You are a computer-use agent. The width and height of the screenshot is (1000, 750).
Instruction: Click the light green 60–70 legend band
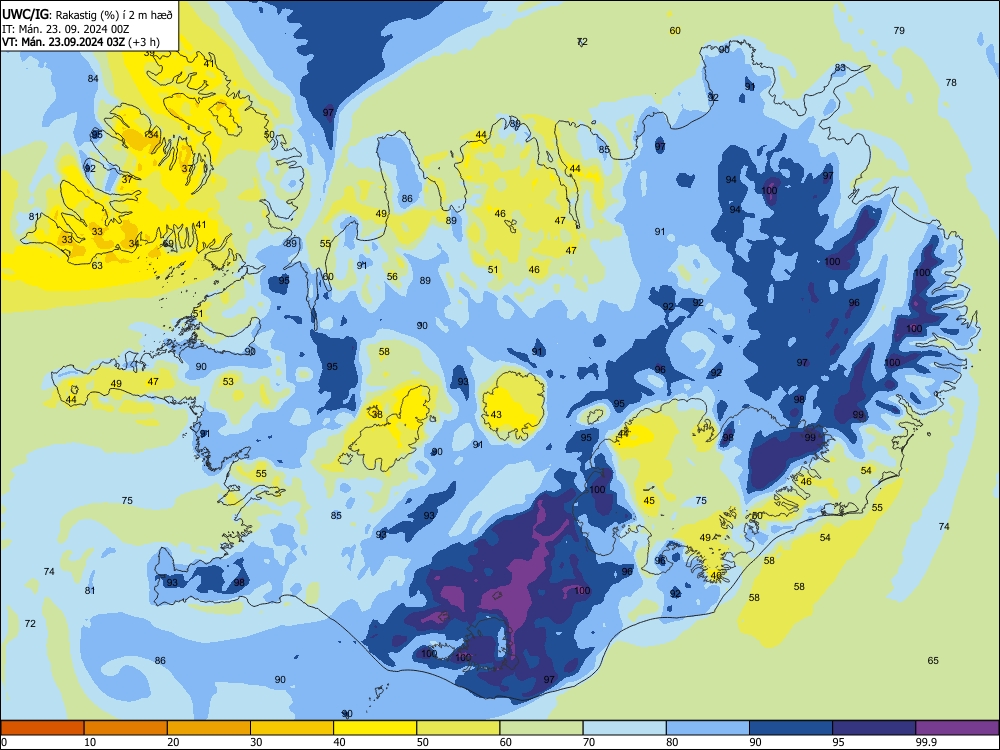[x=541, y=728]
